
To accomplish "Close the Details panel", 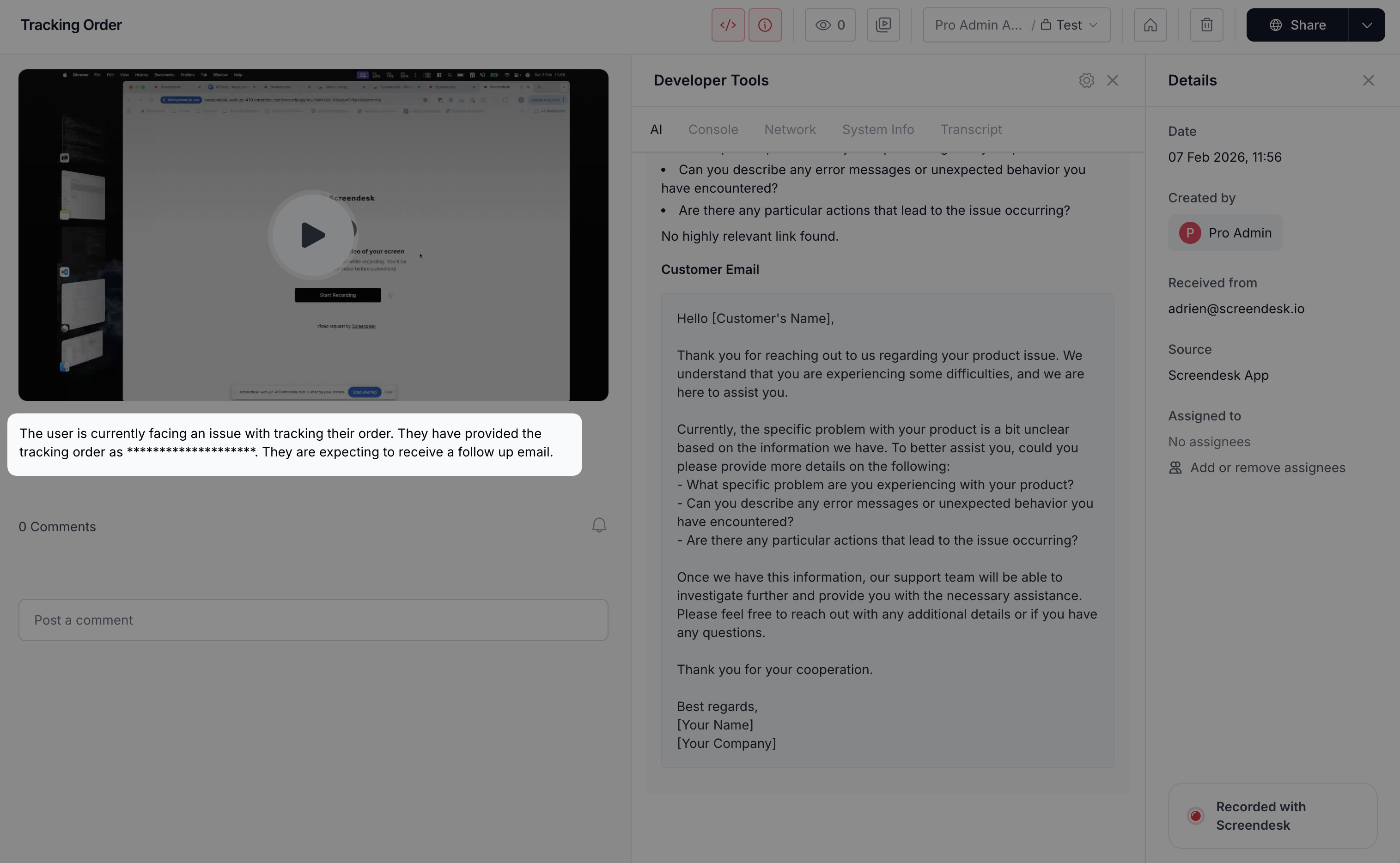I will 1368,80.
